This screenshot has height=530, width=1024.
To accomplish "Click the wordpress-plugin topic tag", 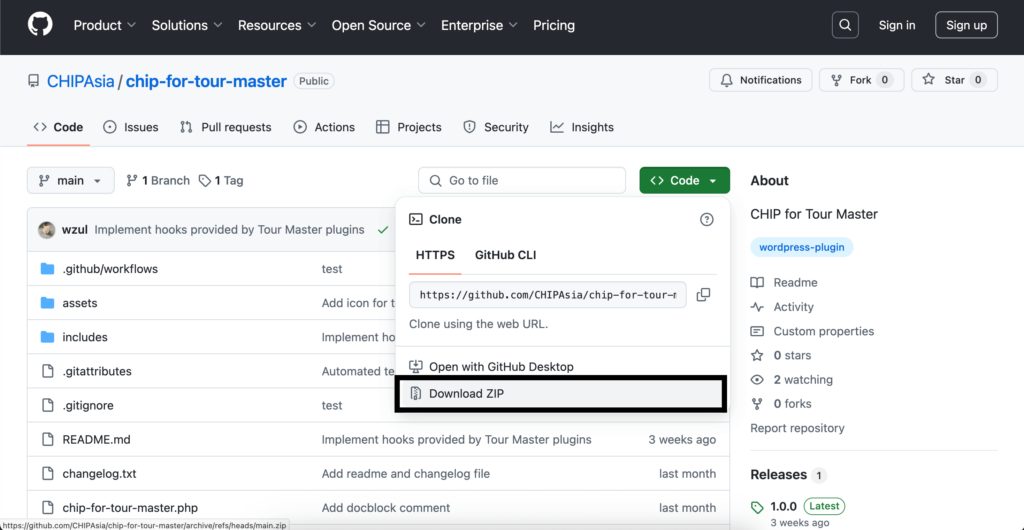I will 801,247.
